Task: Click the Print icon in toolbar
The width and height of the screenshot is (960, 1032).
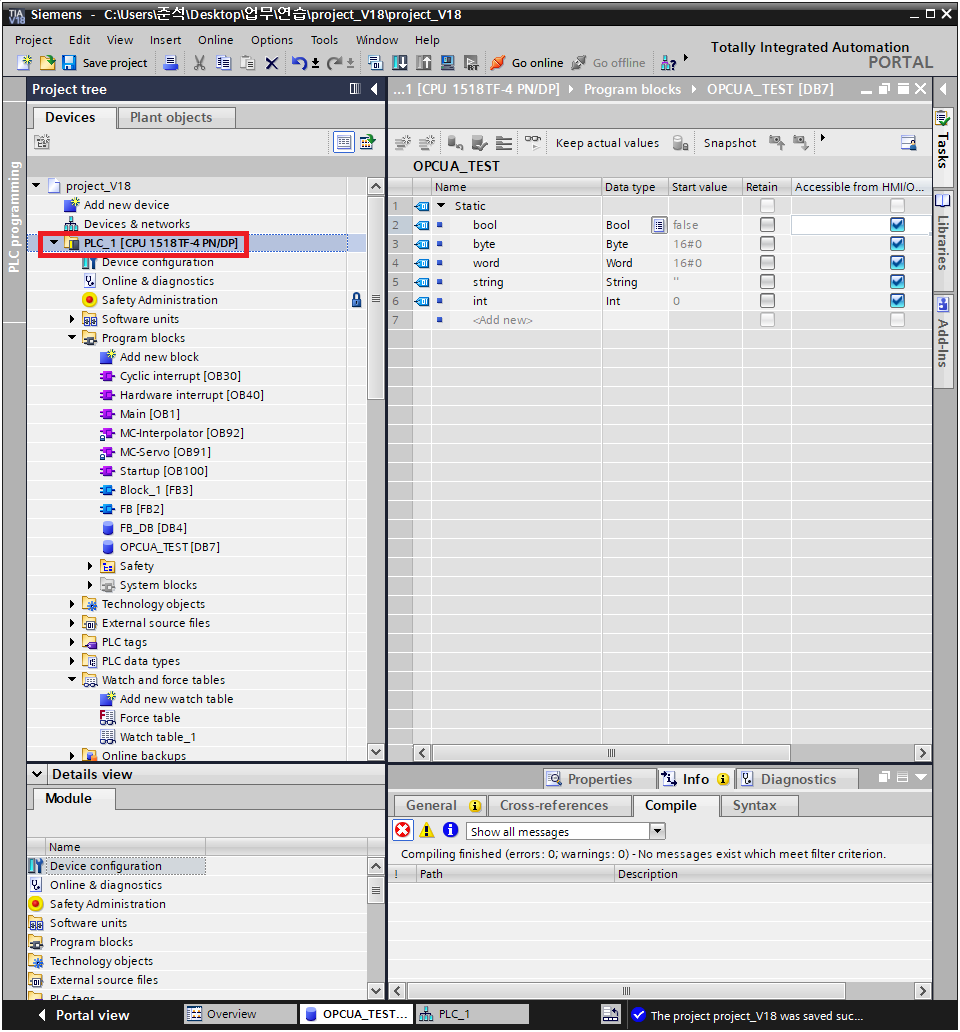Action: coord(170,63)
